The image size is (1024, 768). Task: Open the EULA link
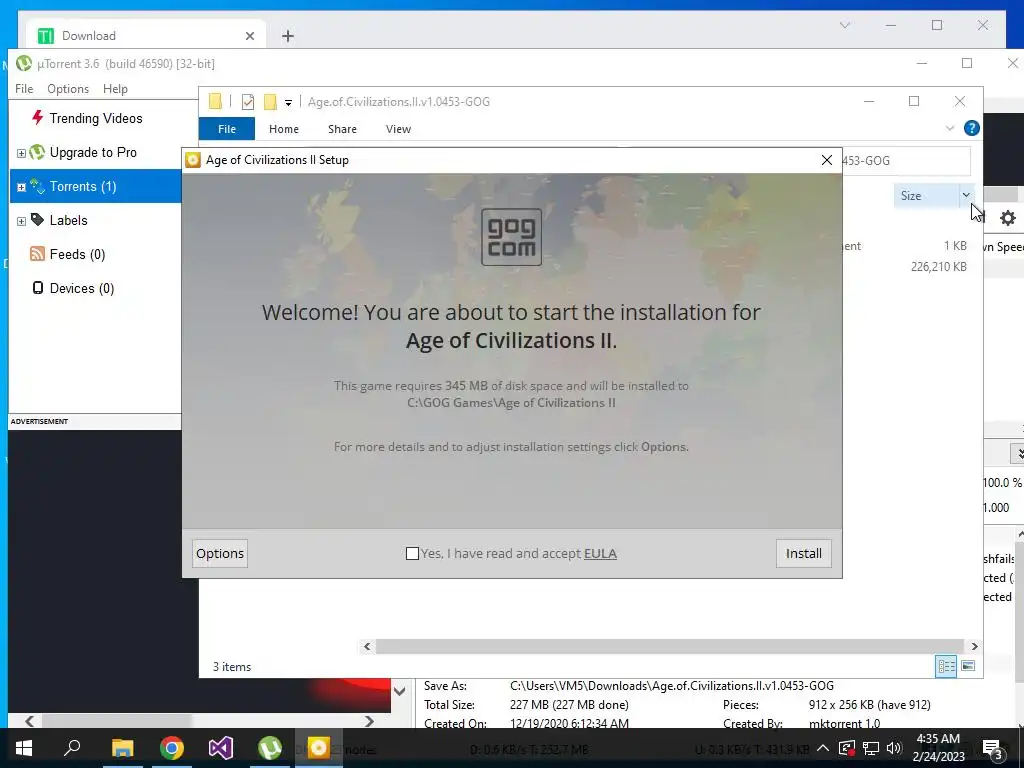(x=600, y=554)
